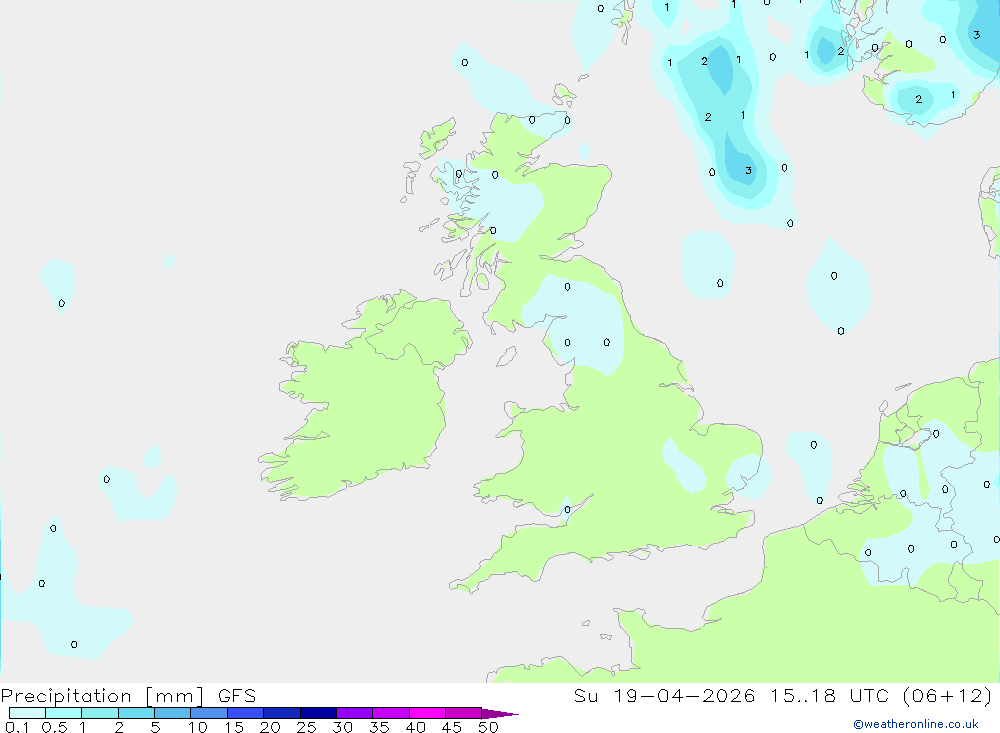Select the 40–45 mm magenta legend swatch
The height and width of the screenshot is (733, 1000).
[427, 713]
